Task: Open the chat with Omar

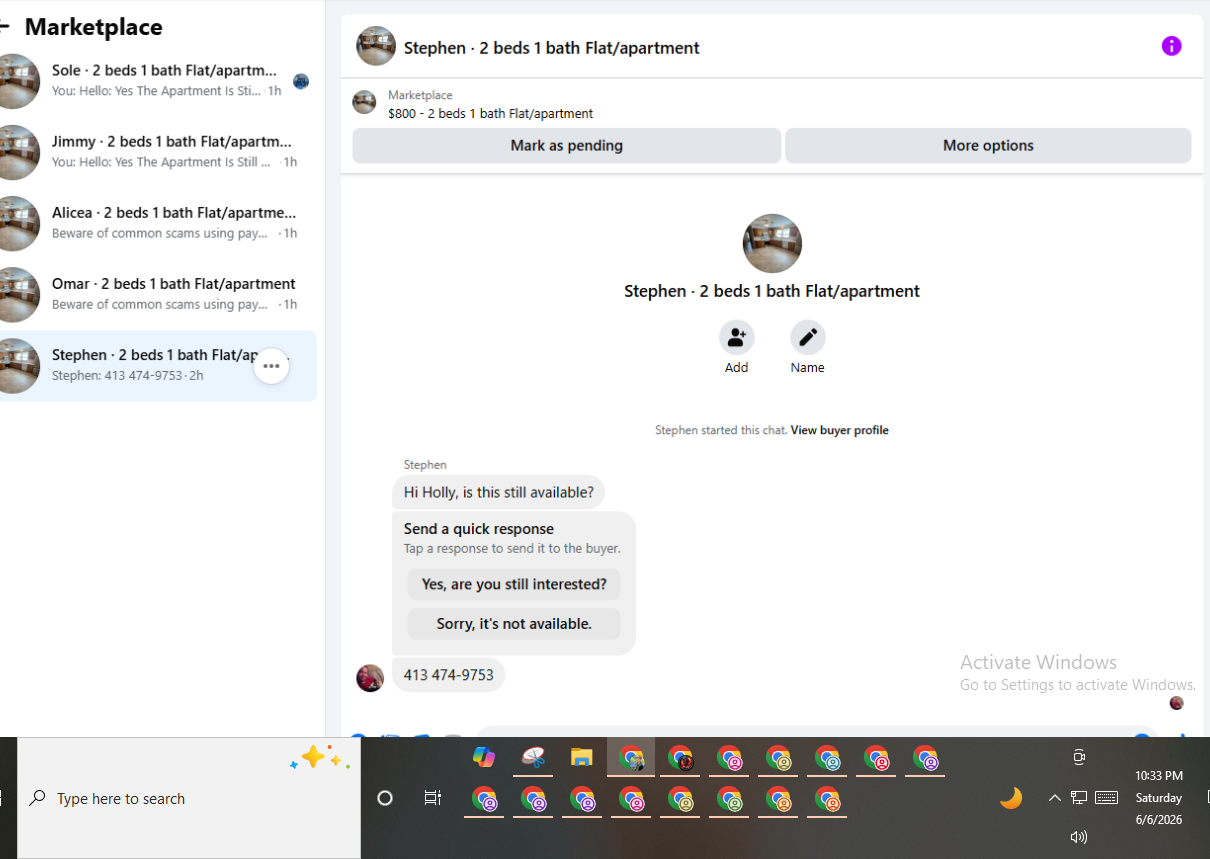Action: click(158, 294)
